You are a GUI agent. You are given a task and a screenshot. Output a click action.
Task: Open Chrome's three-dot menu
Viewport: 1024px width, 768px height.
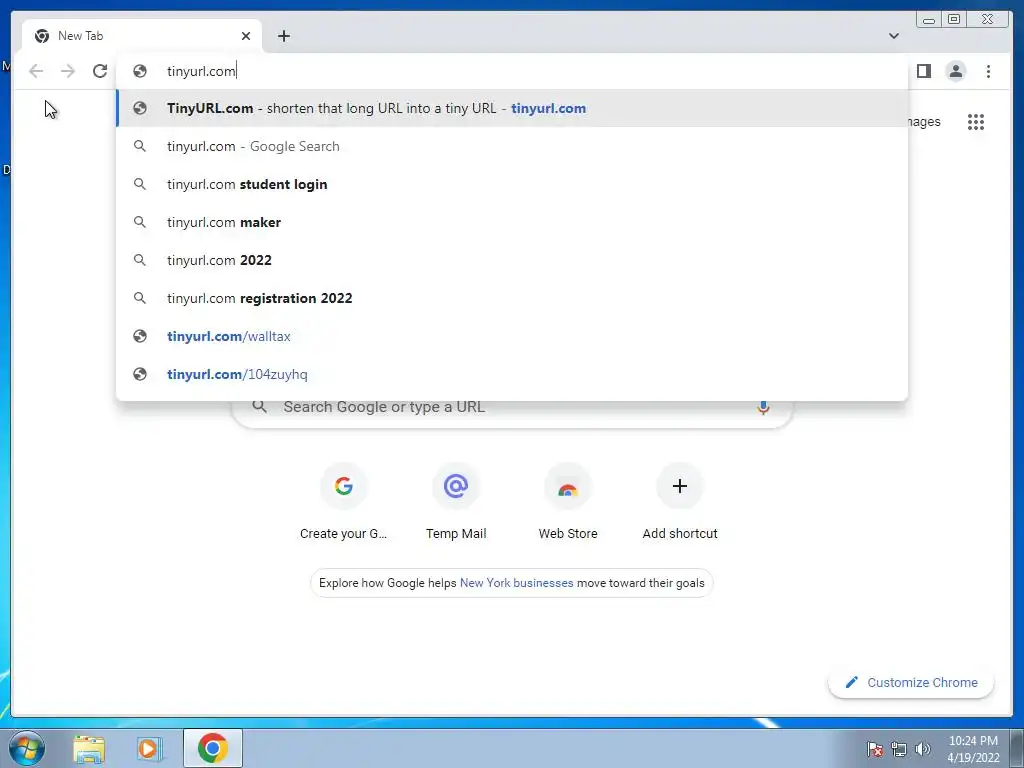[x=988, y=71]
